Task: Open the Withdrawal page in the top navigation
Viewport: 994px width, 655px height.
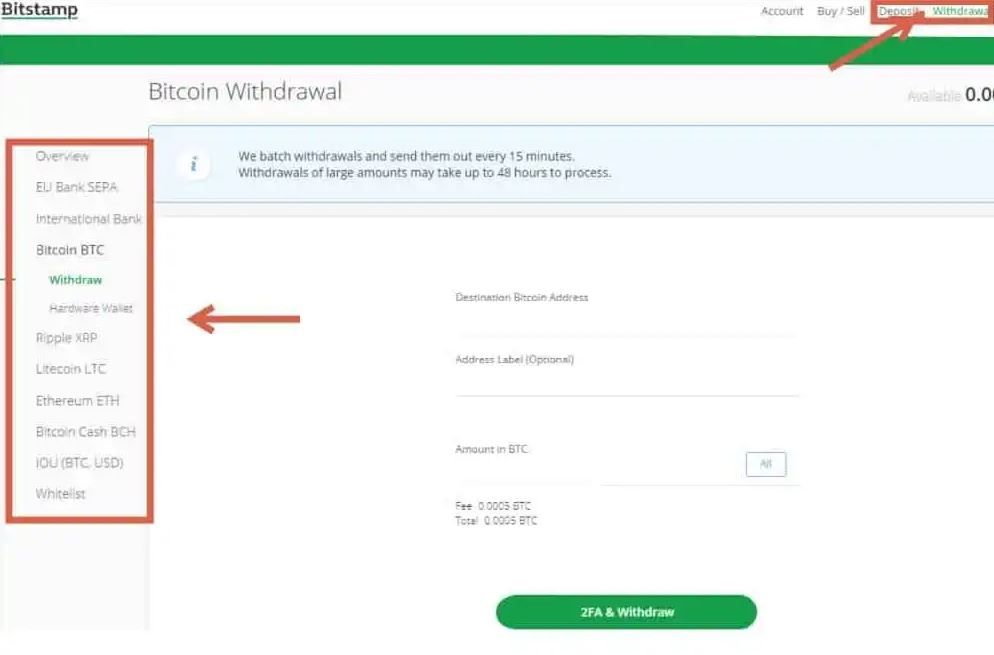Action: coord(960,11)
